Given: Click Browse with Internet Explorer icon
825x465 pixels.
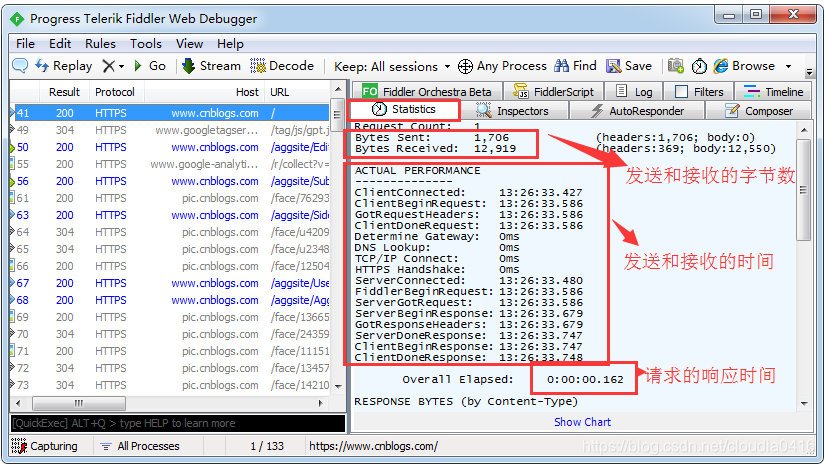Looking at the screenshot, I should (x=744, y=66).
